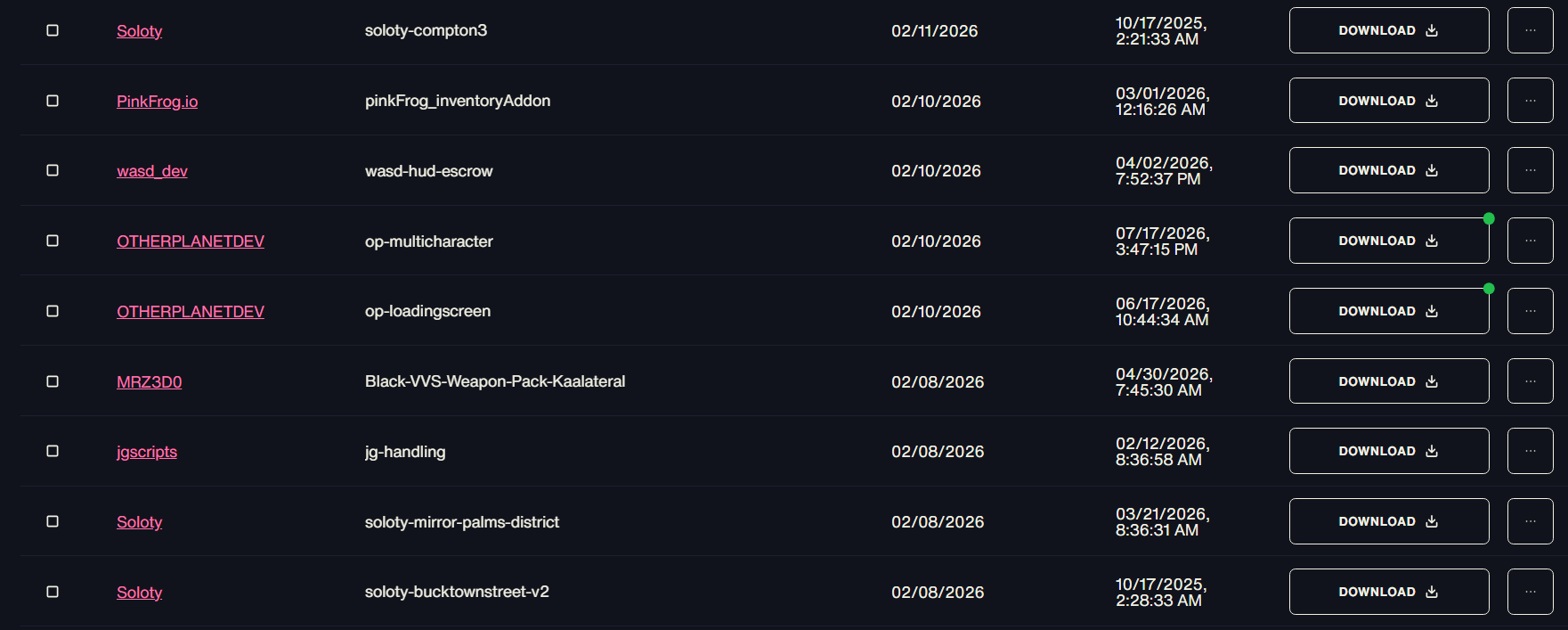Select the soloty-compton3 row checkbox
1568x630 pixels.
[53, 30]
